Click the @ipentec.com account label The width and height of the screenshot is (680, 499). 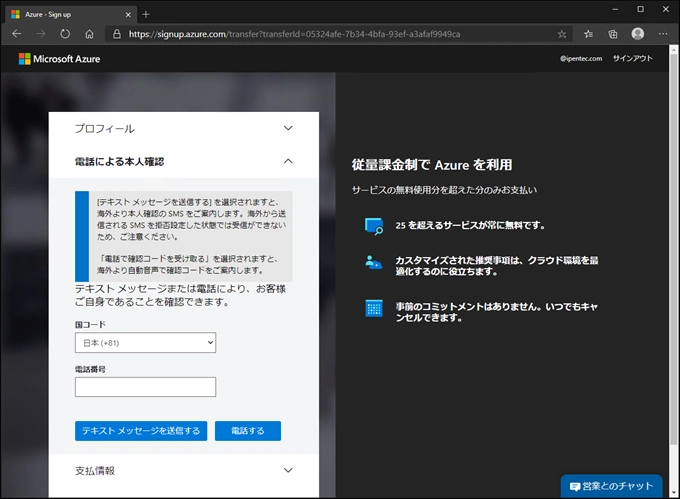581,59
